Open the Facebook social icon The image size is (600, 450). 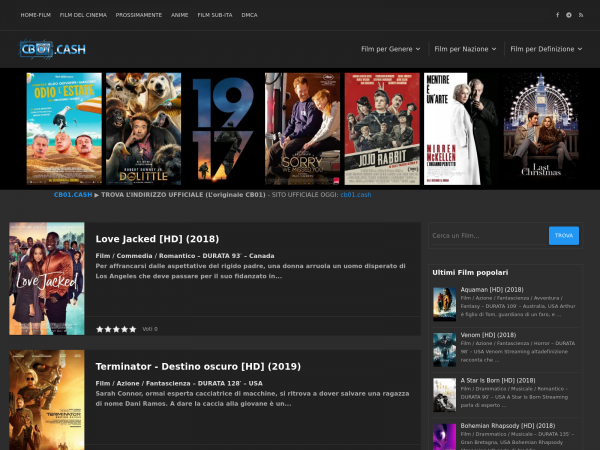[557, 15]
